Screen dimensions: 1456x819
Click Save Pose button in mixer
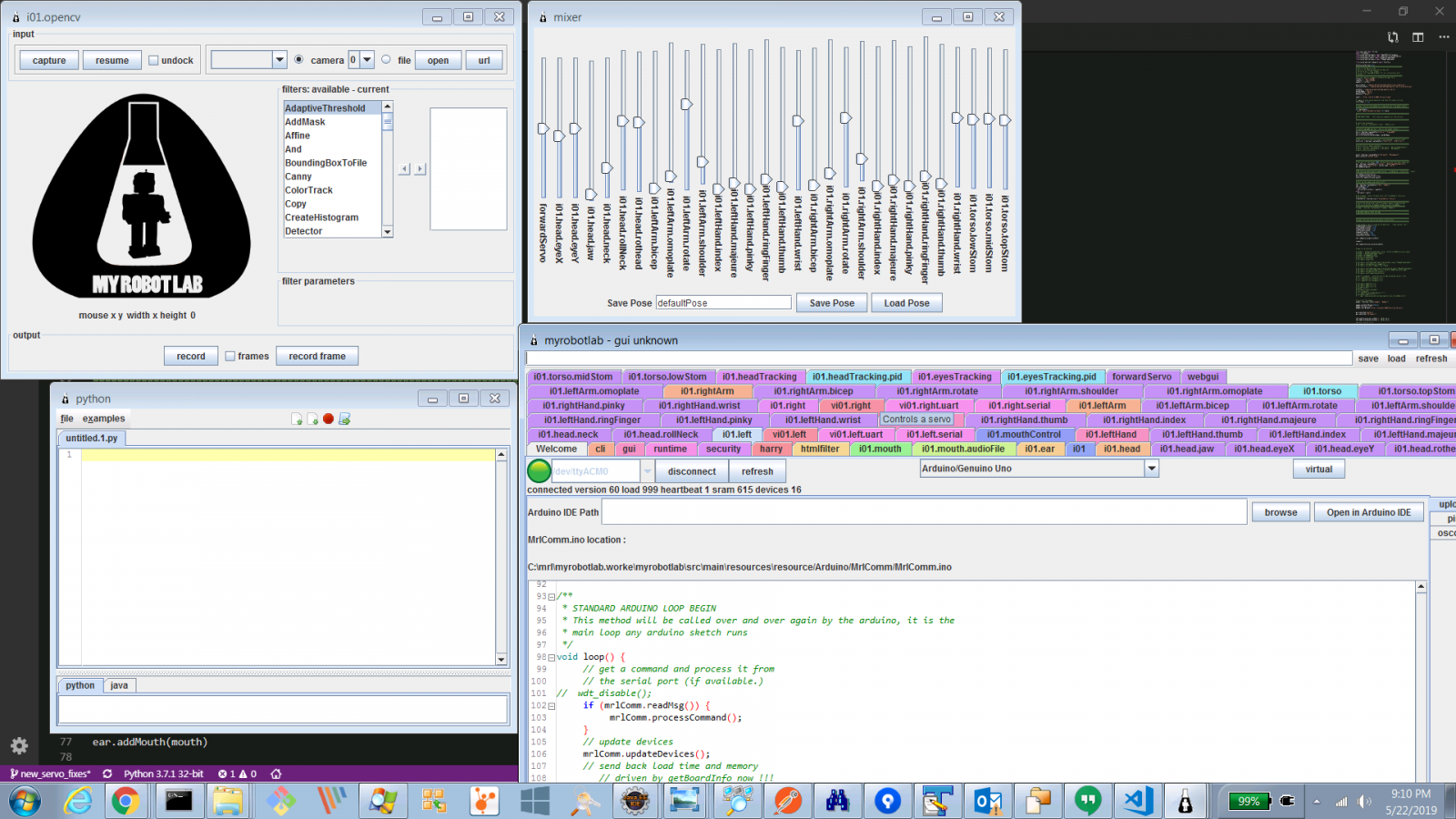[x=832, y=303]
